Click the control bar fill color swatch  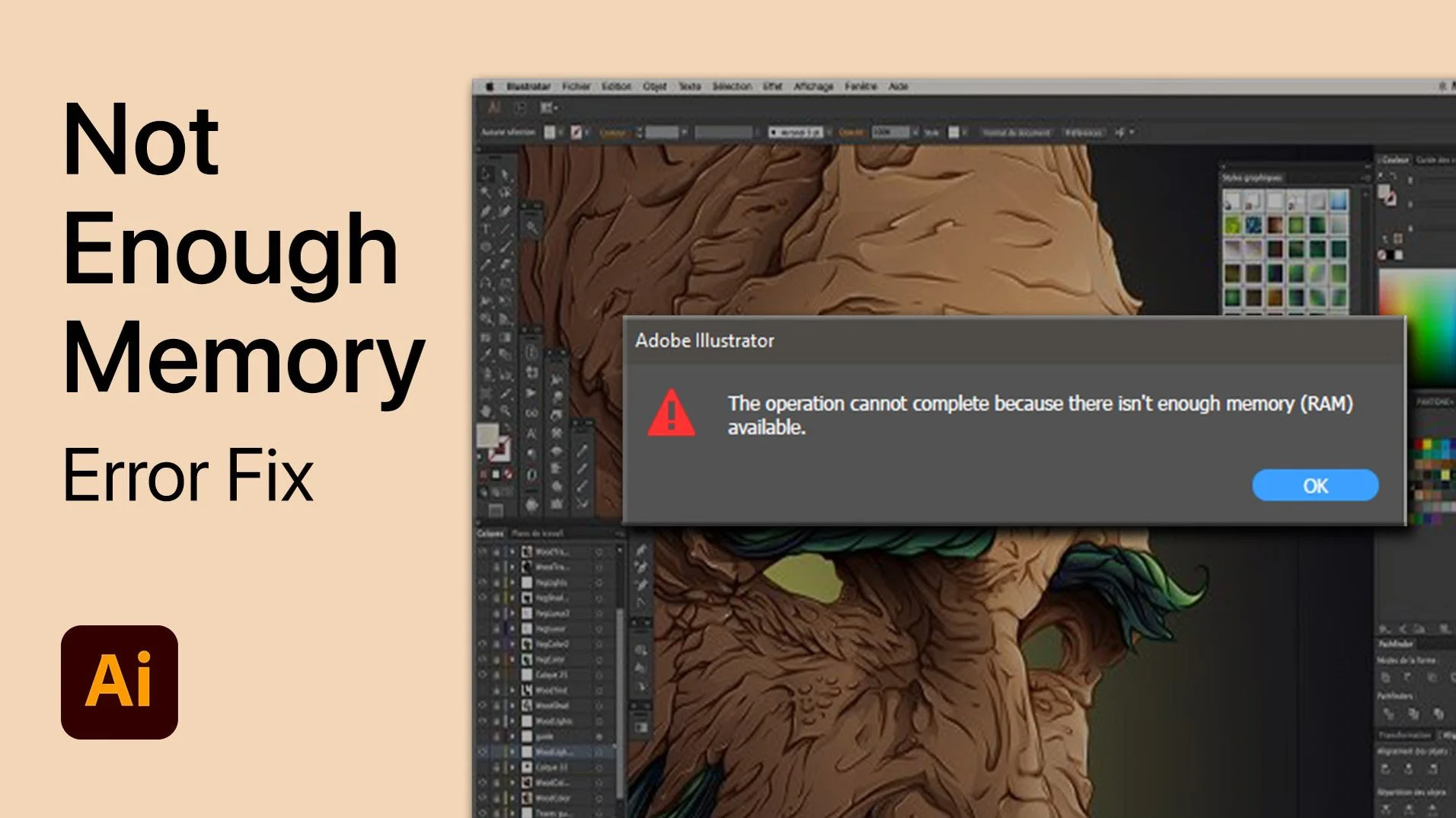click(550, 133)
